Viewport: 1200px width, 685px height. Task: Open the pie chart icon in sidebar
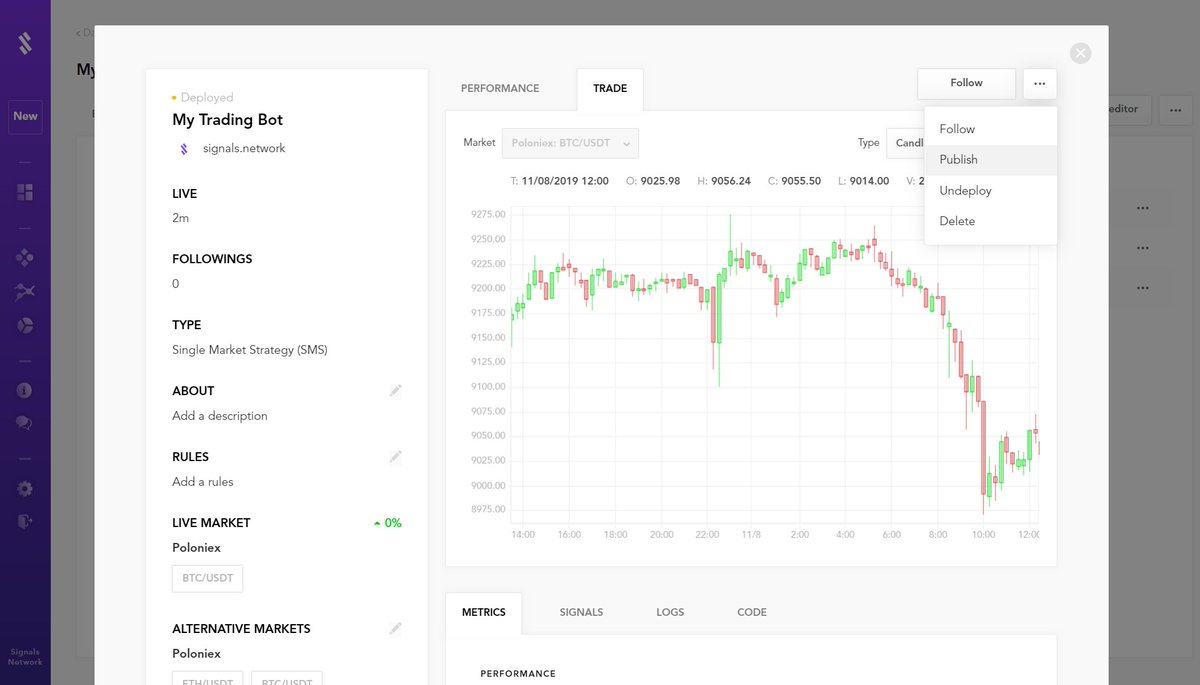(25, 325)
